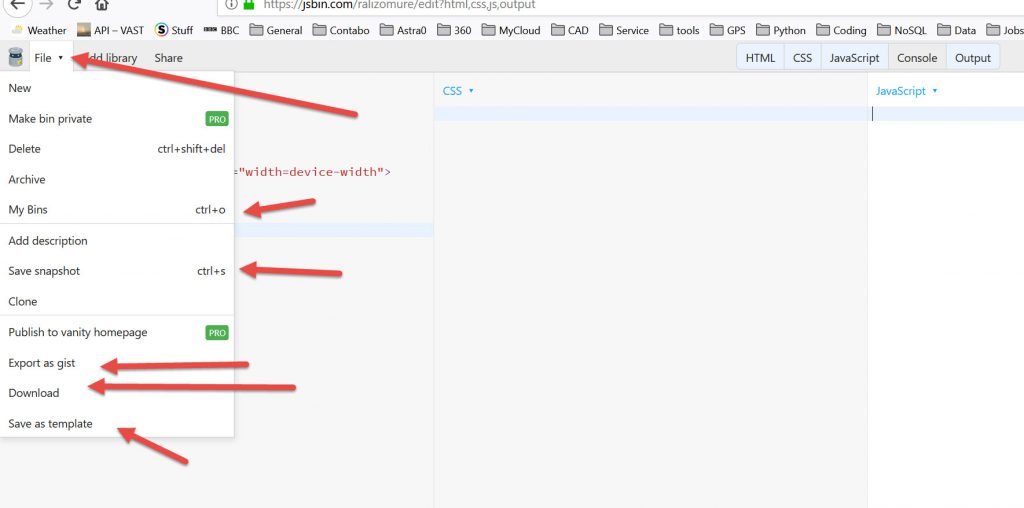
Task: Open the API – VAST bookmark
Action: 110,30
